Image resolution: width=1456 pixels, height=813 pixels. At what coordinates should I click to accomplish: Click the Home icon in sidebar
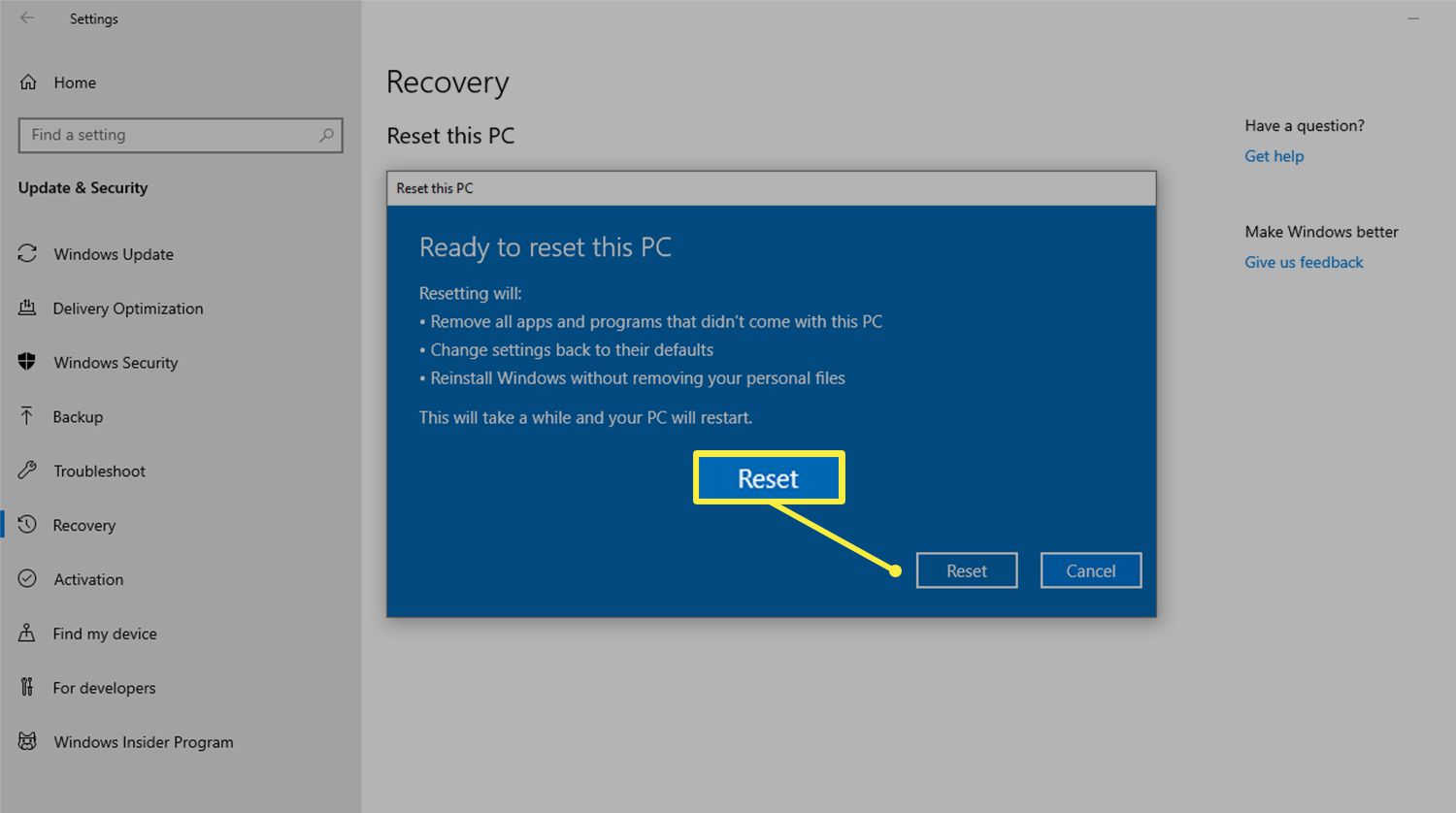[28, 82]
